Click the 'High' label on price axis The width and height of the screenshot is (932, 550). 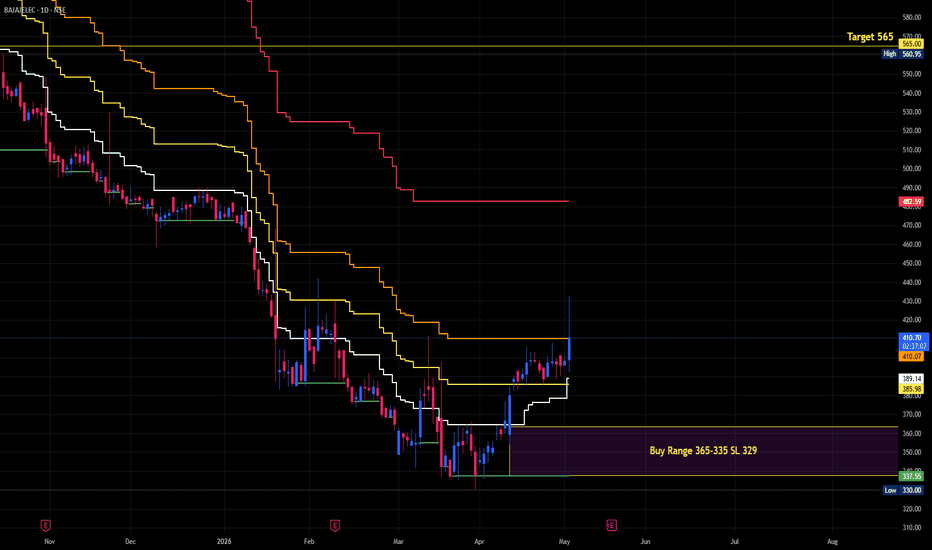point(889,54)
